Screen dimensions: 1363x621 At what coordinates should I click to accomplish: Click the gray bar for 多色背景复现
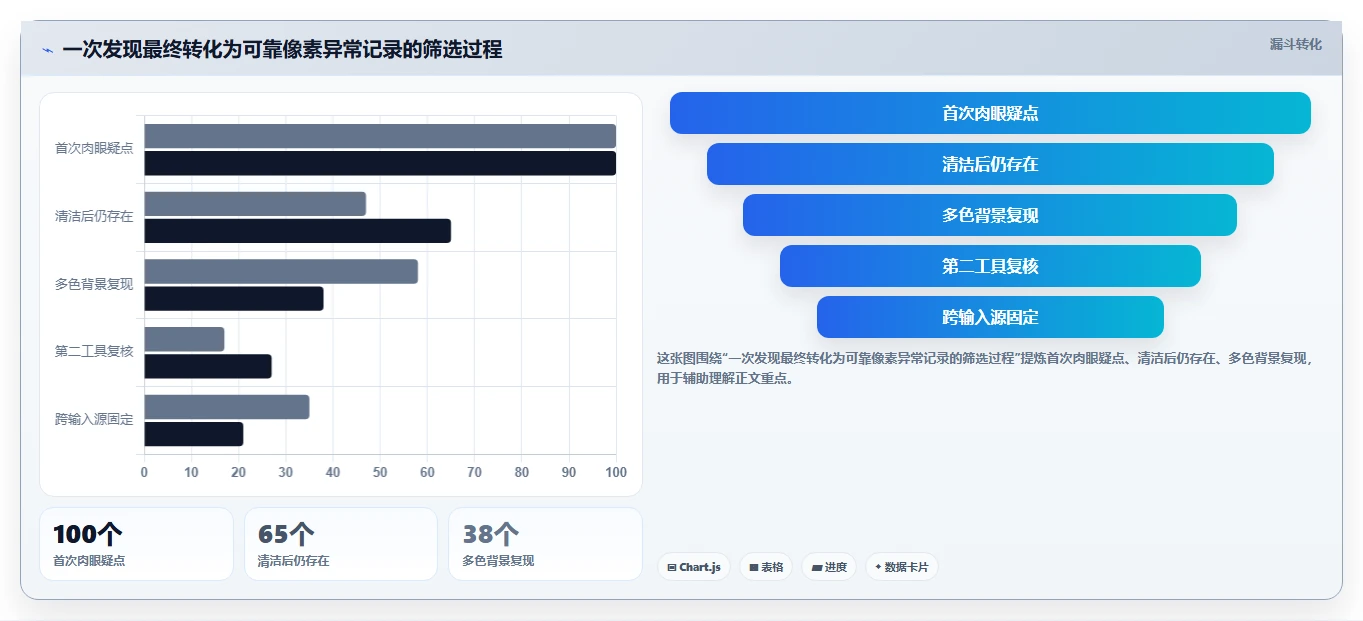tap(281, 272)
